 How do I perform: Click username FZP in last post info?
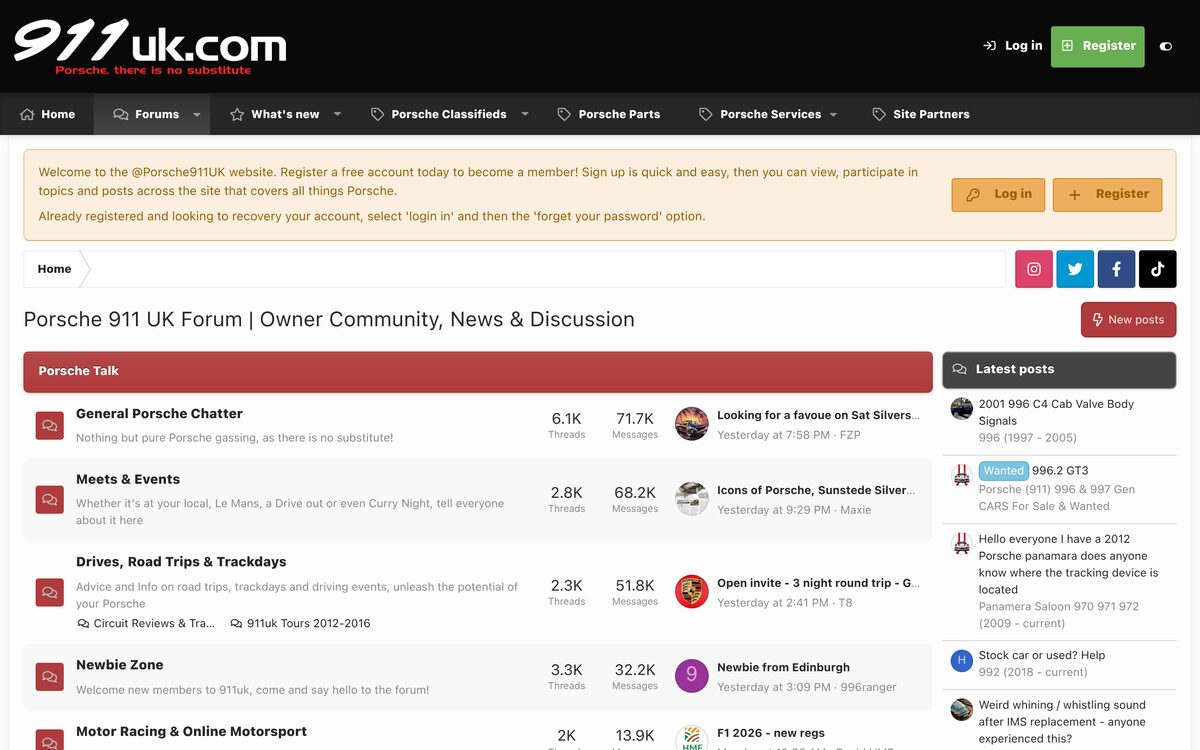(850, 435)
